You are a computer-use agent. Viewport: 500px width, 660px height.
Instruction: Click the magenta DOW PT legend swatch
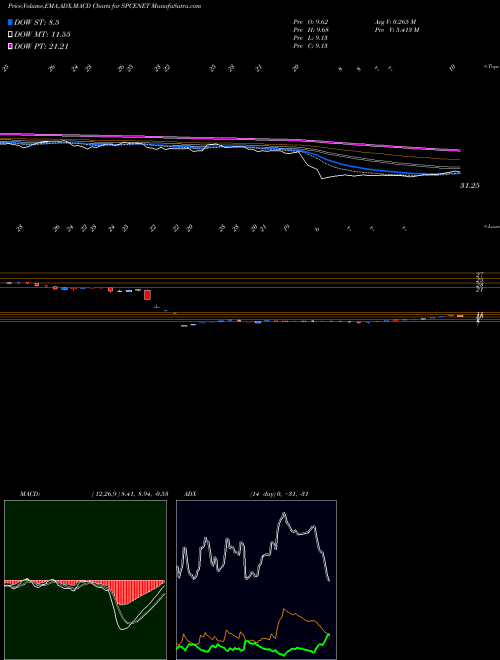pos(11,46)
